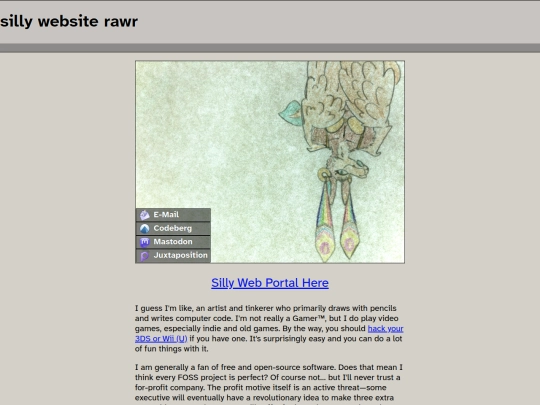Click the silly website rawr heading

click(69, 21)
